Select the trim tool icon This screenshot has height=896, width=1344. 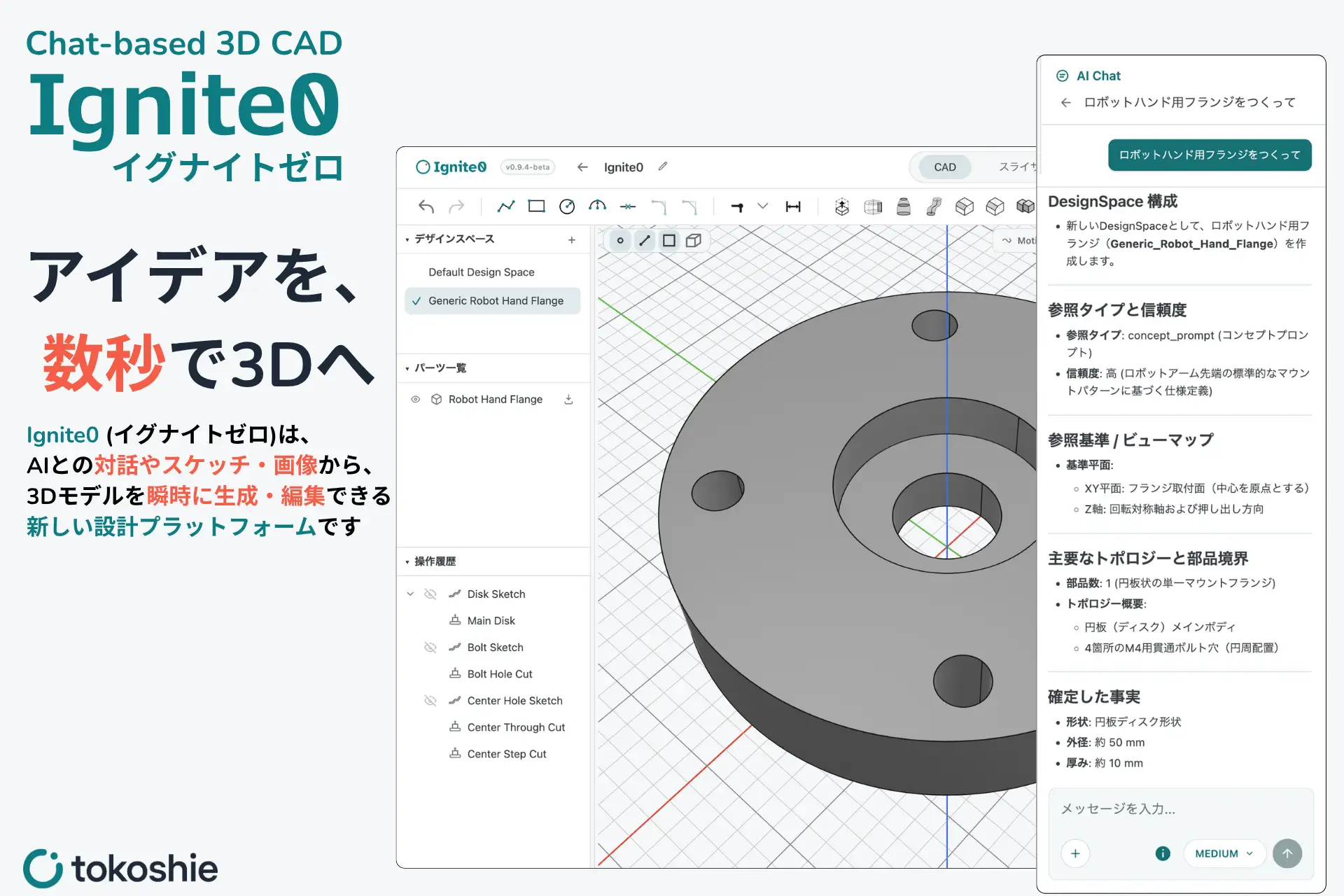(x=628, y=206)
